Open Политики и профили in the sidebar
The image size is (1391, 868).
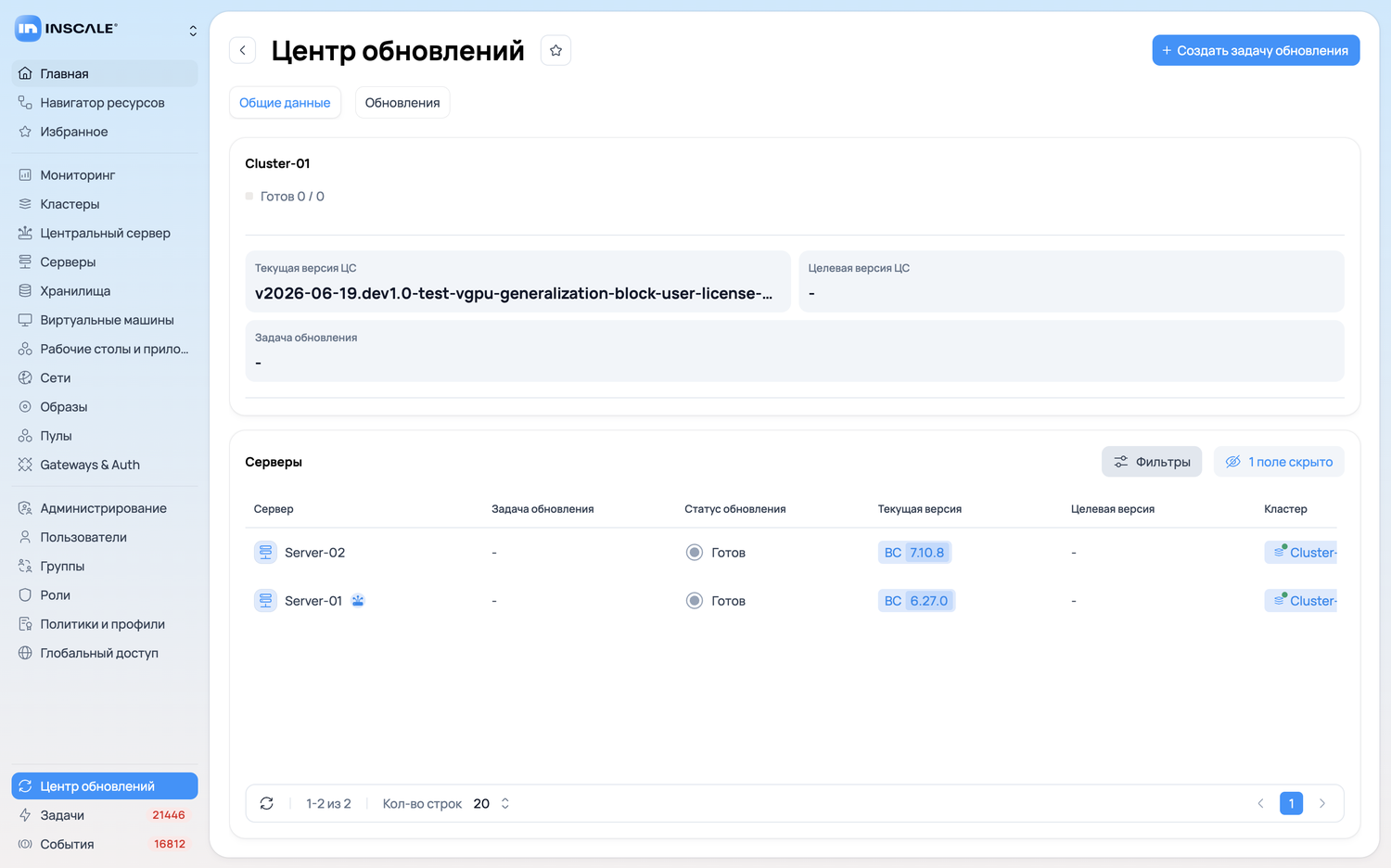coord(105,624)
